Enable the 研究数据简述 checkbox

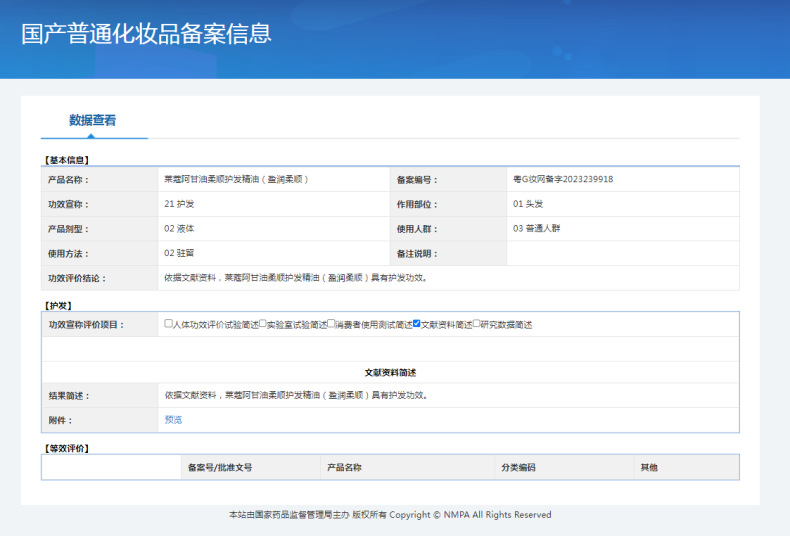click(x=476, y=323)
